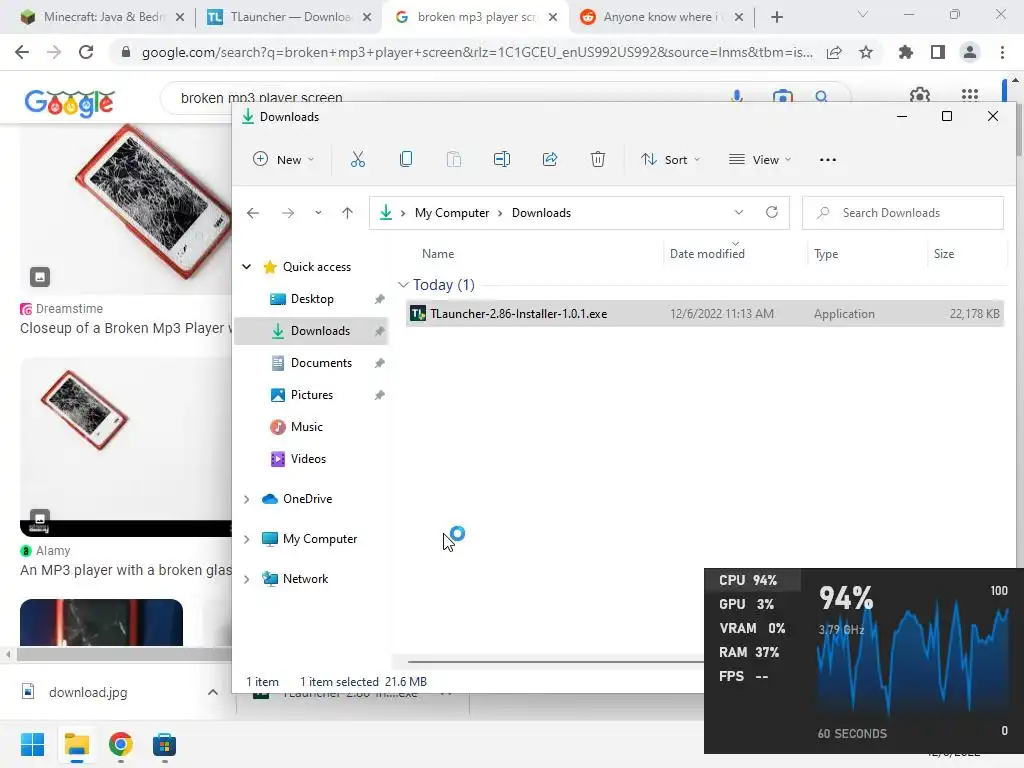The width and height of the screenshot is (1024, 768).
Task: Sort by Date modified column header
Action: click(707, 254)
